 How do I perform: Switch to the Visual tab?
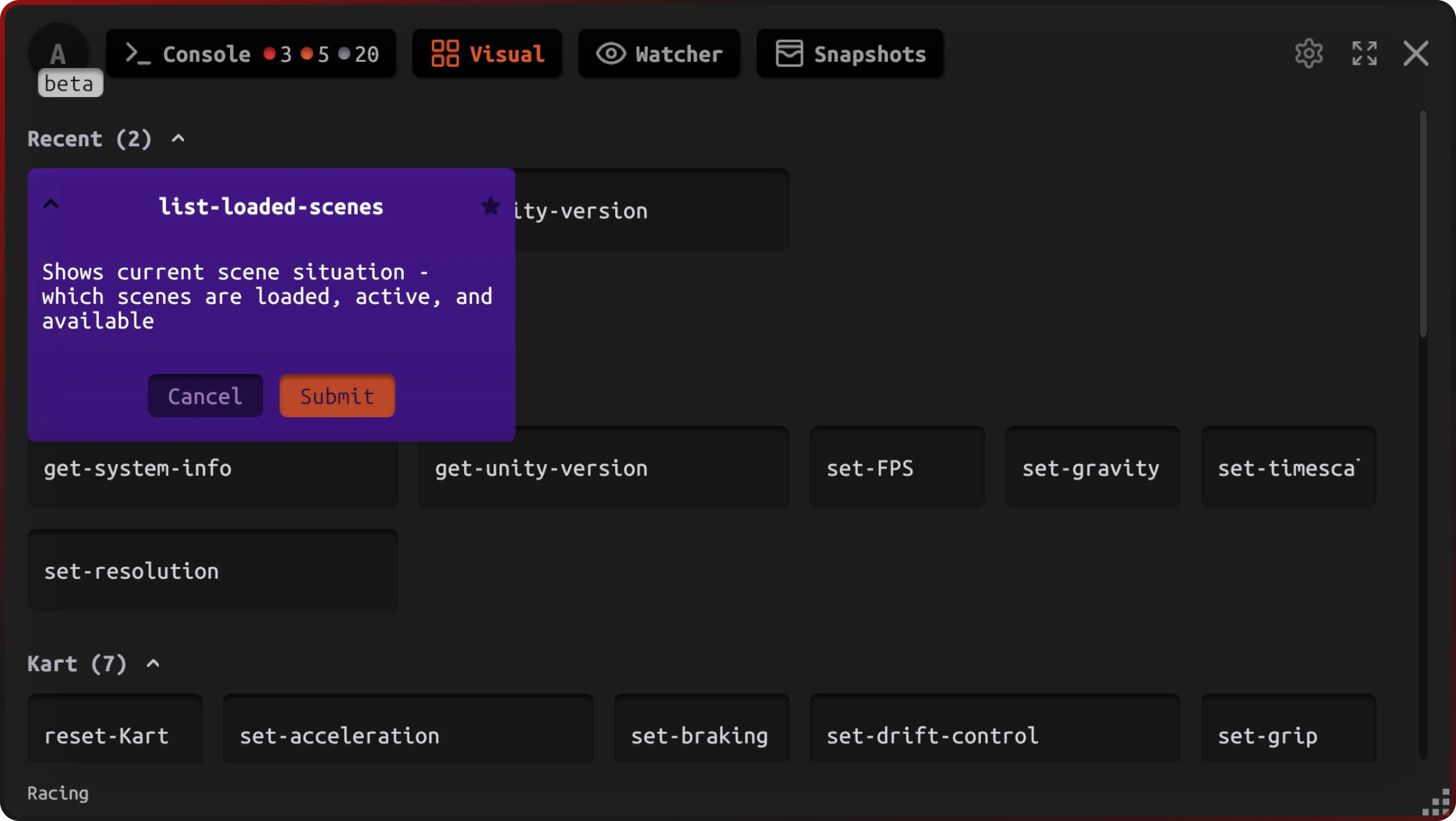pyautogui.click(x=487, y=54)
